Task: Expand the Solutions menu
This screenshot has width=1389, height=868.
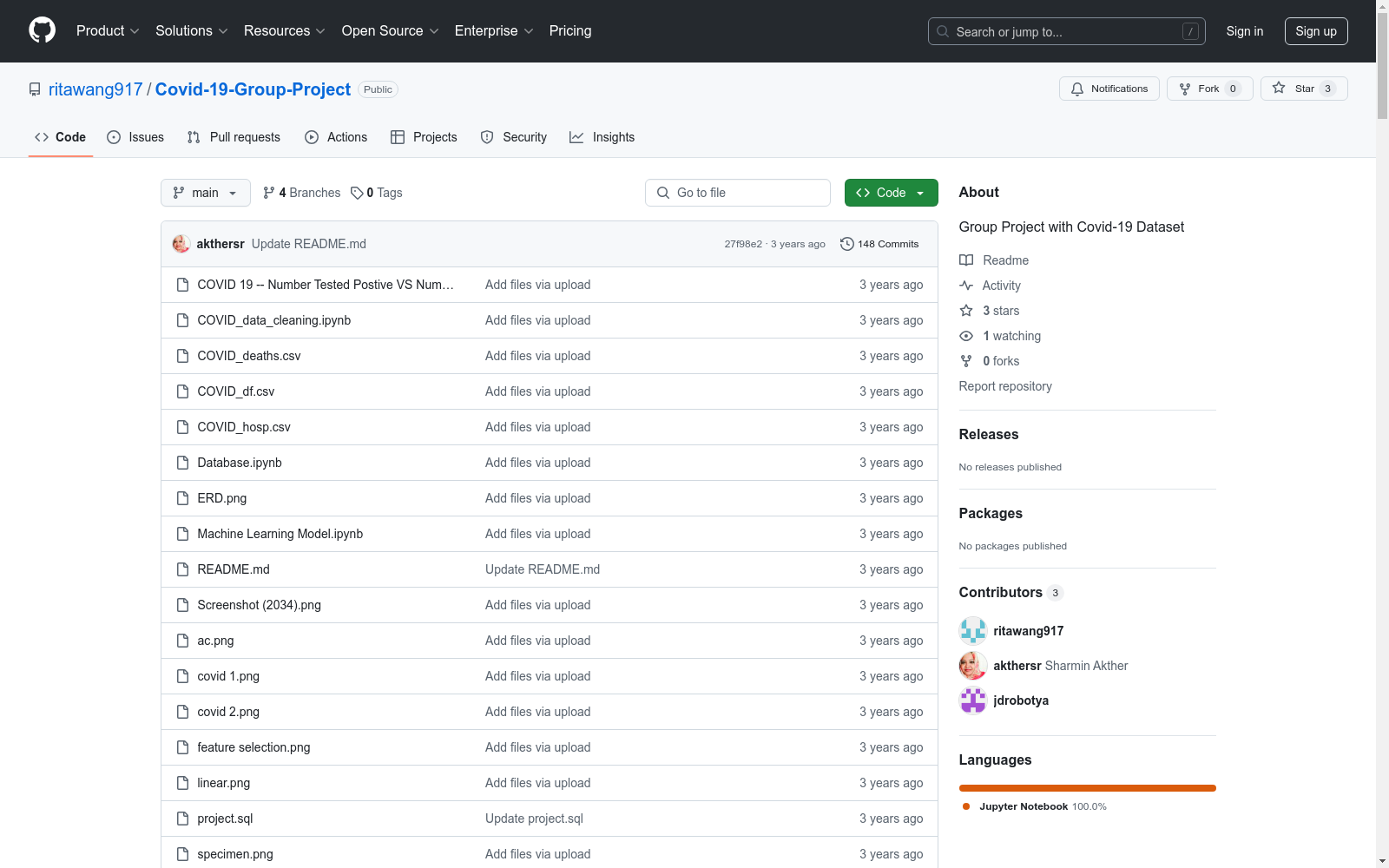Action: [x=192, y=31]
